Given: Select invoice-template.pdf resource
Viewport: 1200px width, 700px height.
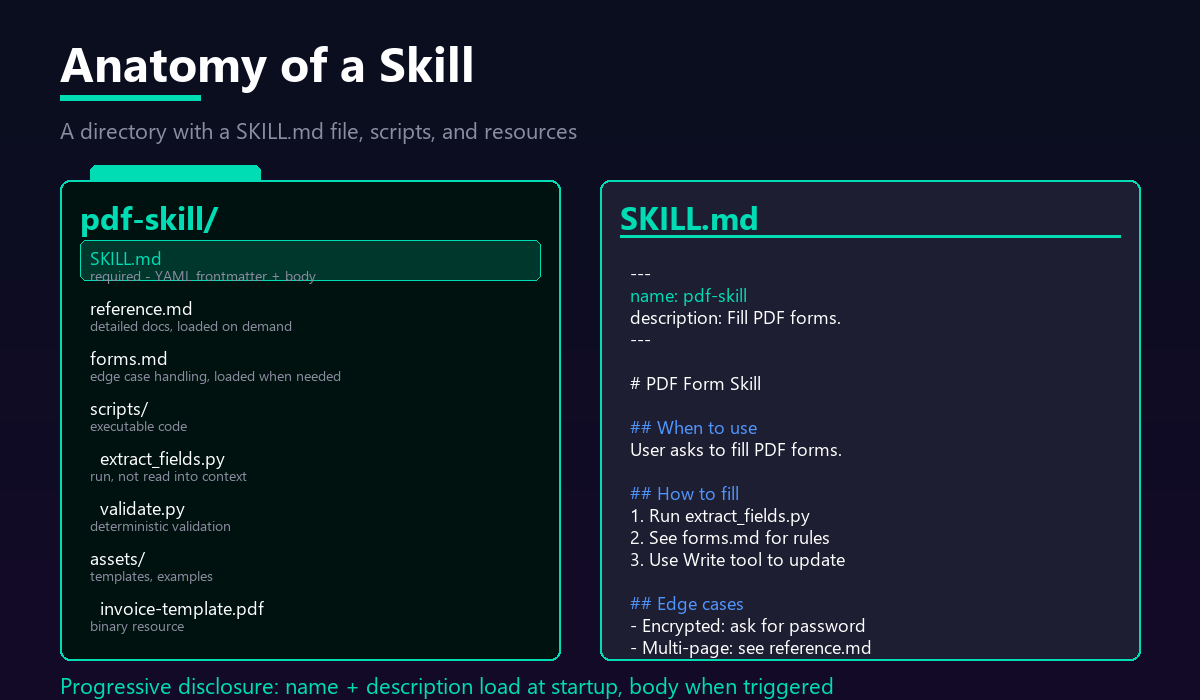Looking at the screenshot, I should point(182,609).
